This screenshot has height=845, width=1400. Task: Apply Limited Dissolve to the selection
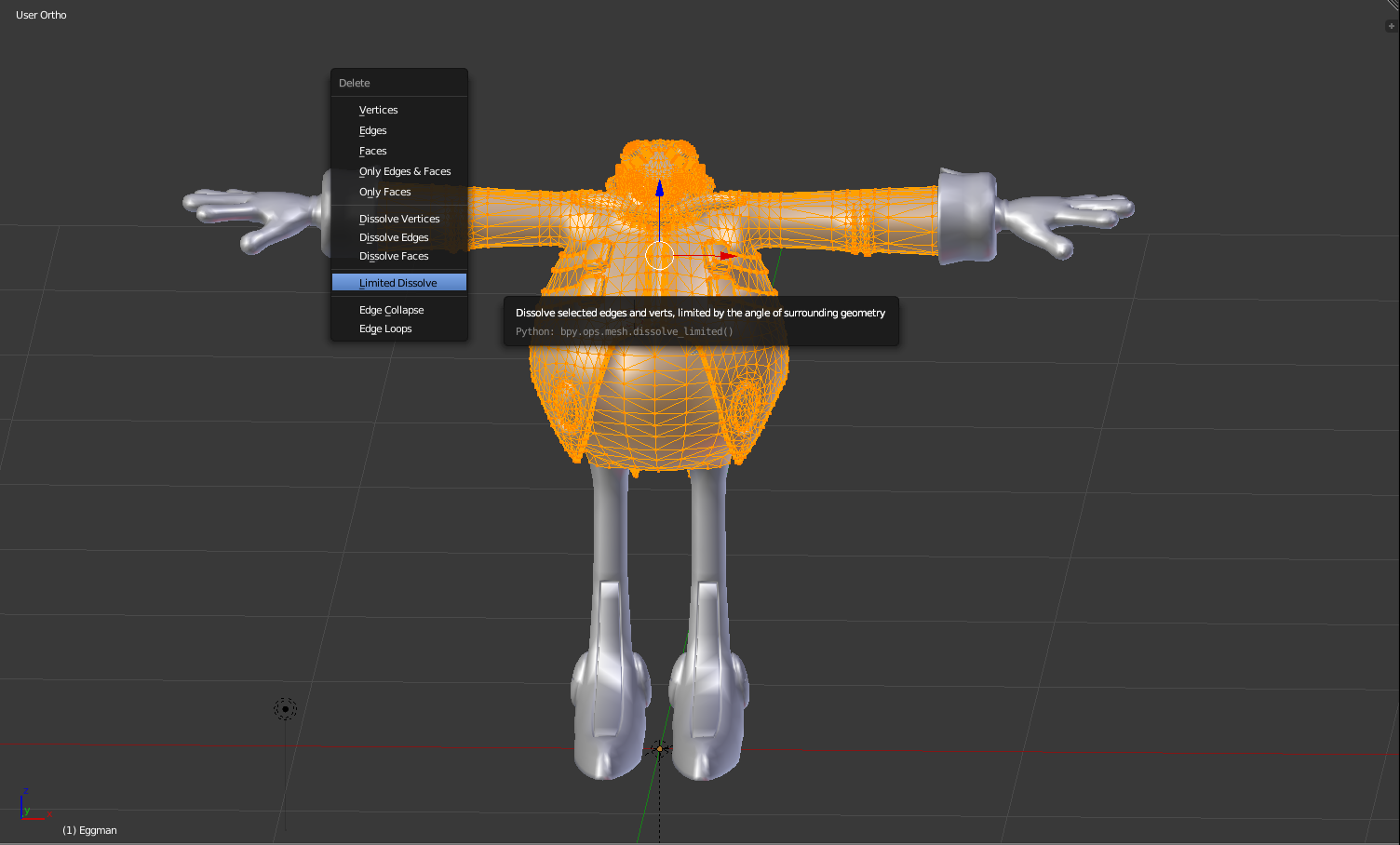399,283
